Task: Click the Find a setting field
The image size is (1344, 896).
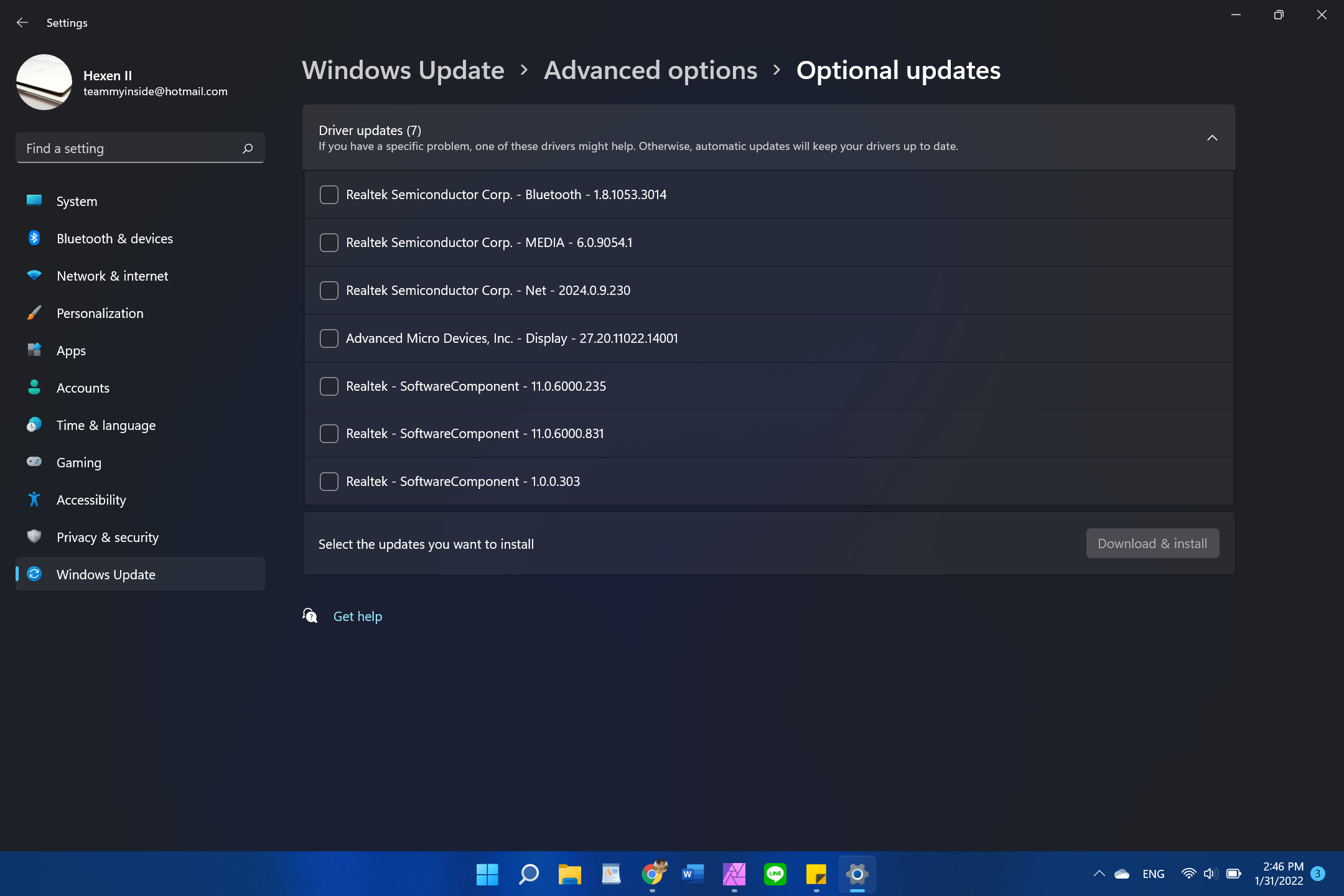Action: pyautogui.click(x=131, y=148)
